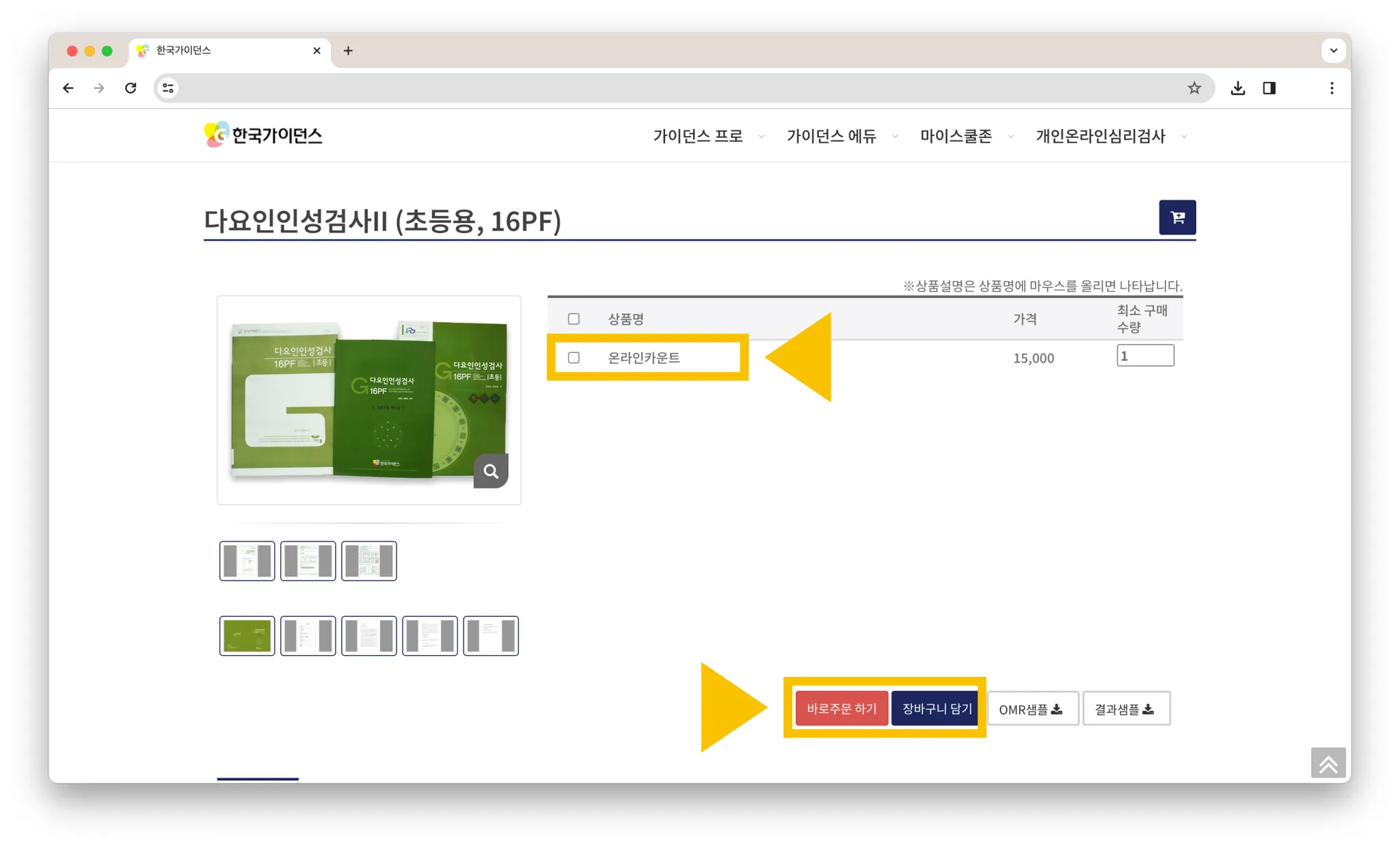Screen dimensions: 1400x848
Task: Bookmark page with the star icon
Action: click(1194, 88)
